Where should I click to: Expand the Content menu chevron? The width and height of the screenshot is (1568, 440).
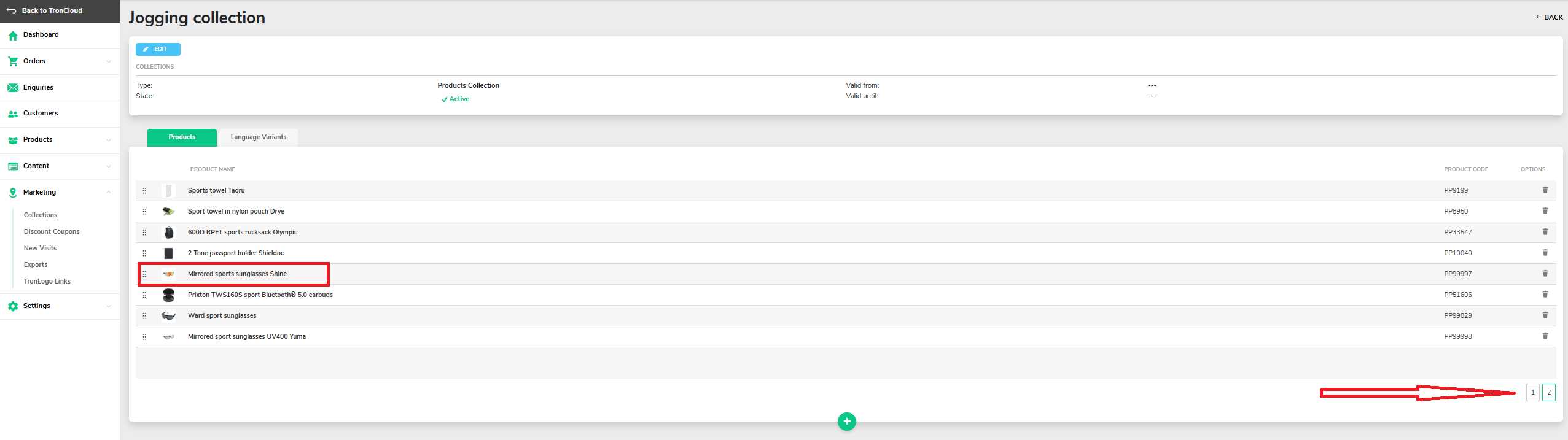(x=109, y=166)
